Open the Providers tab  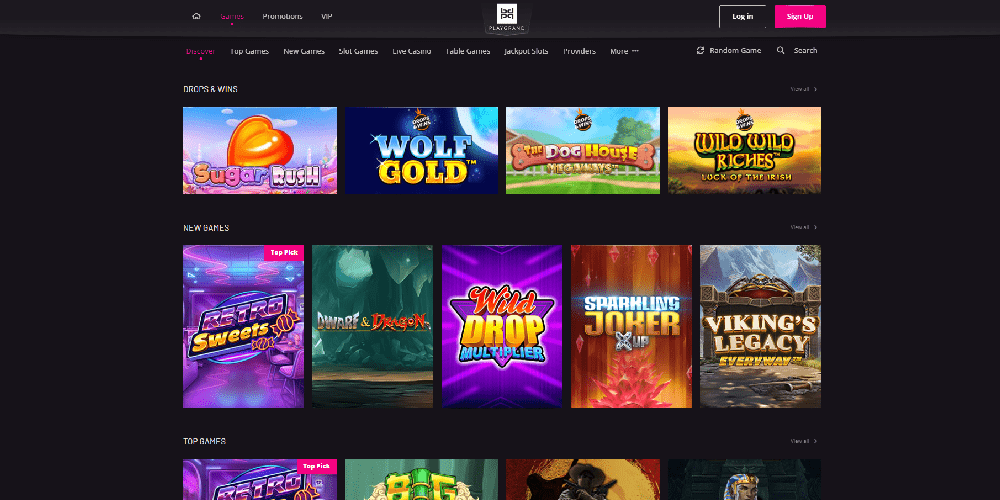[579, 51]
